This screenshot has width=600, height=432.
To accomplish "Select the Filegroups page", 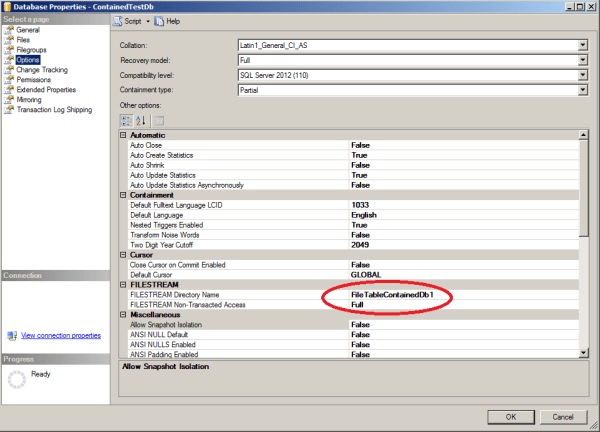I will tap(31, 50).
